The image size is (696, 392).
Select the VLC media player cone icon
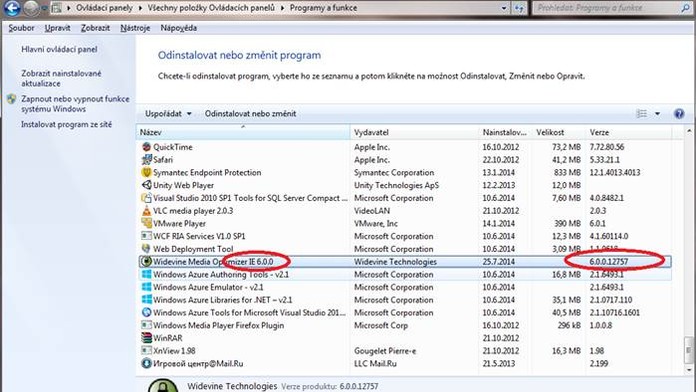146,211
